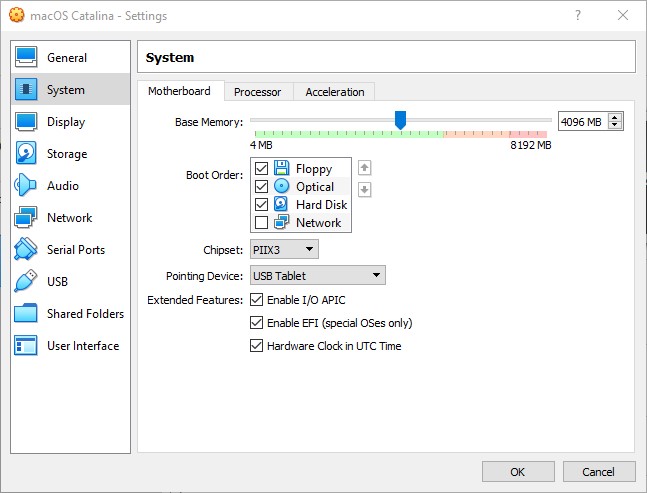Decrease base memory with spinner down arrow
The width and height of the screenshot is (647, 493).
(x=615, y=125)
